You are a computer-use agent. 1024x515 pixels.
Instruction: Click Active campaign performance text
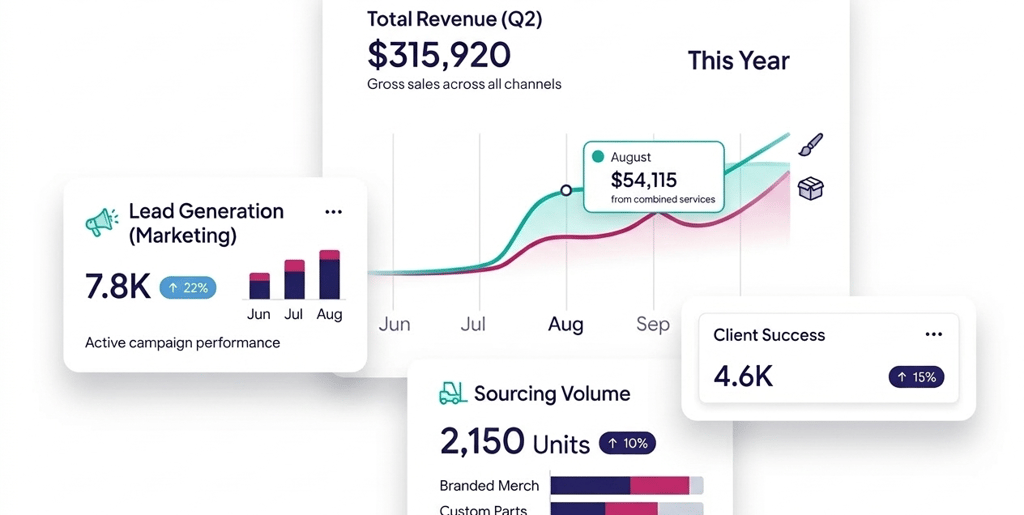[x=183, y=343]
